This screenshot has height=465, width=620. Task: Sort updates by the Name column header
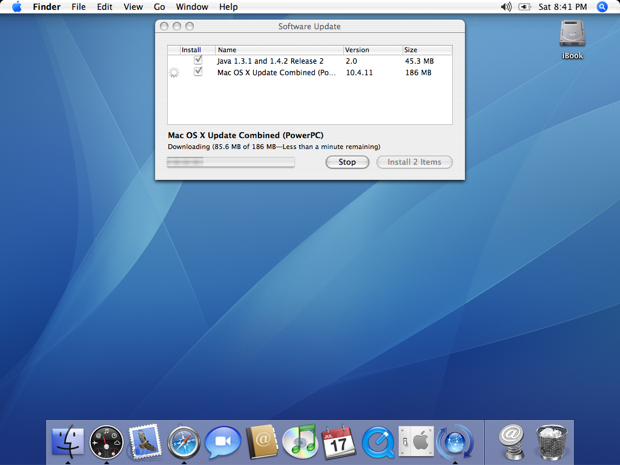coord(279,50)
